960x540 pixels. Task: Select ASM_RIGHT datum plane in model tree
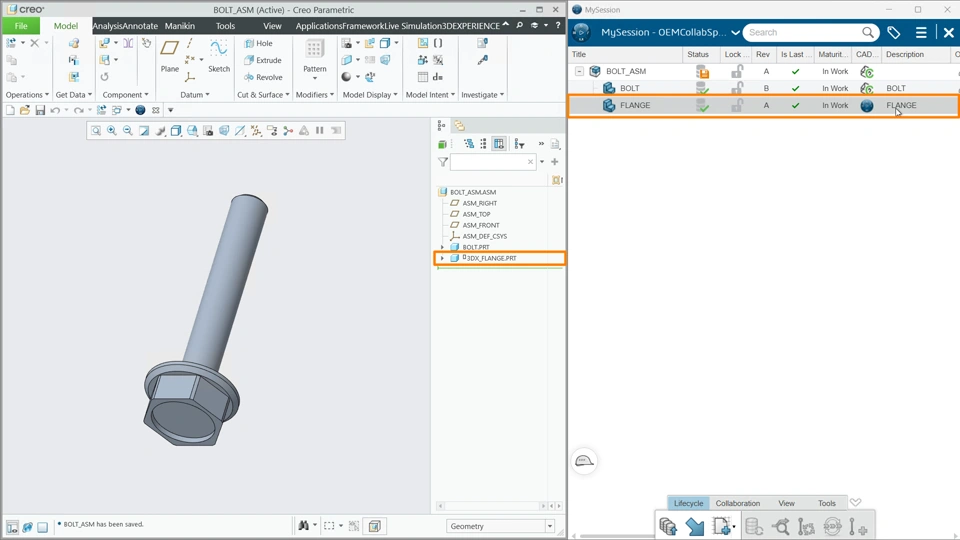(479, 203)
